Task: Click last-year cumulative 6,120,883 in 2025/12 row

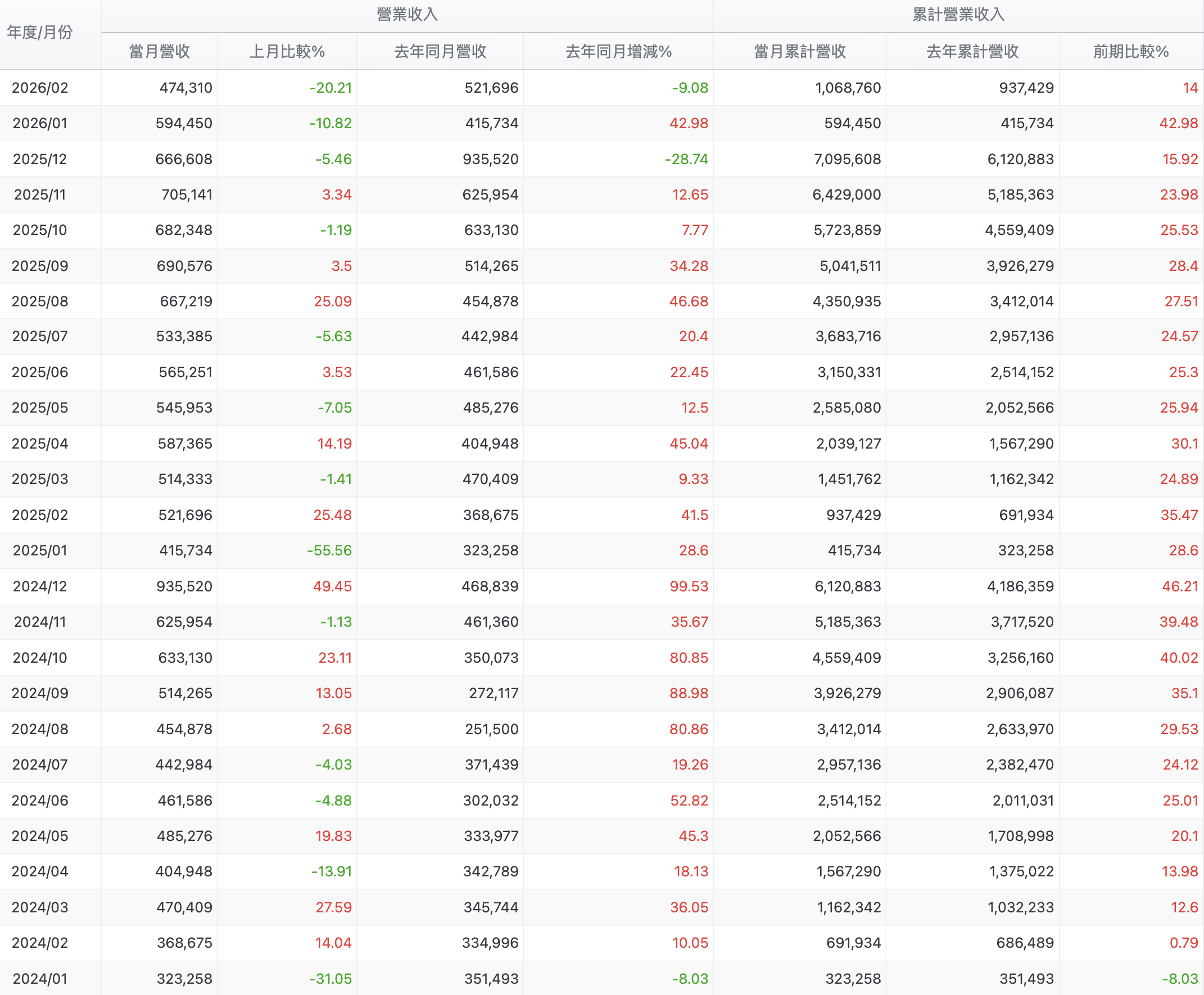Action: 1021,159
